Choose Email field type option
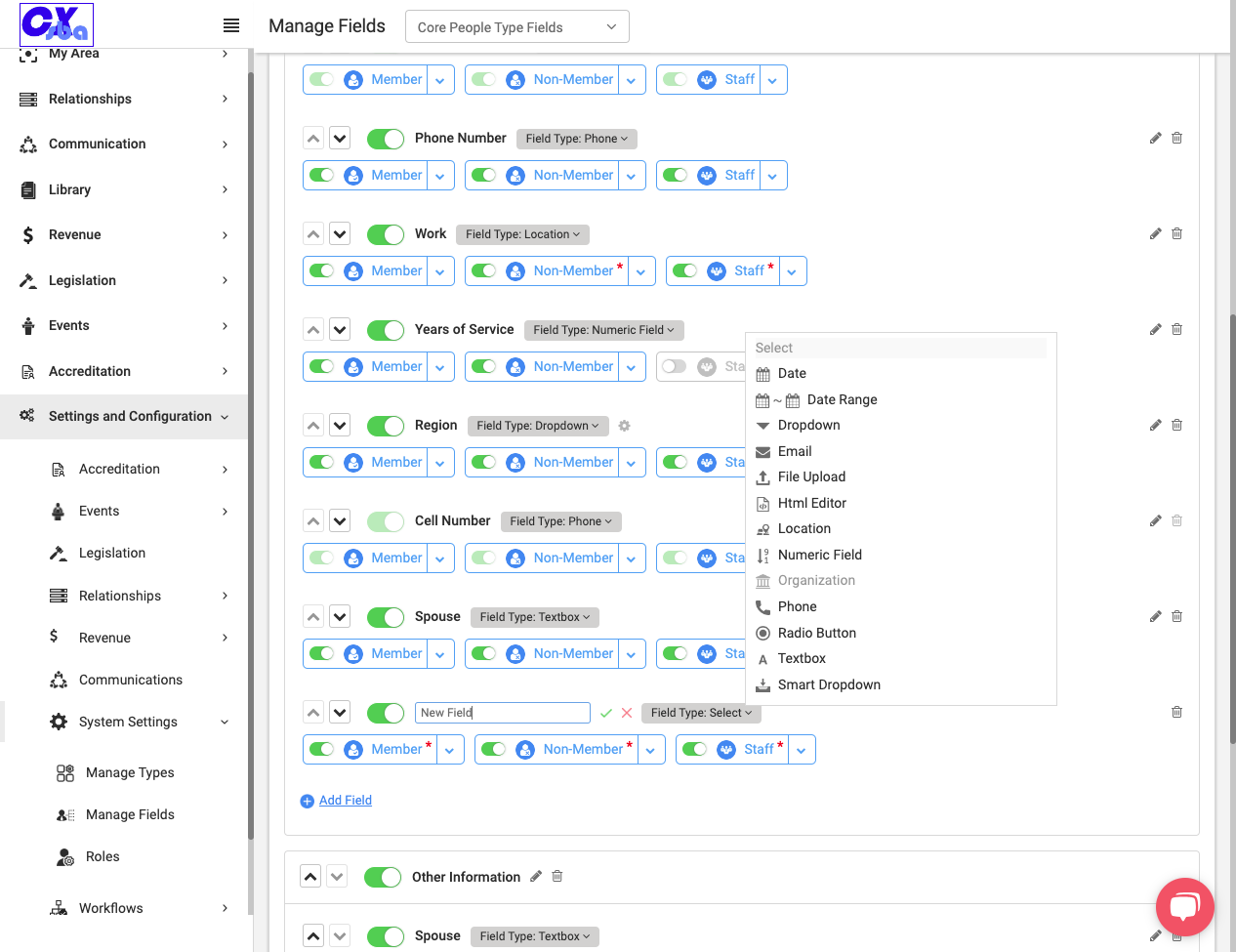This screenshot has width=1236, height=952. (795, 451)
